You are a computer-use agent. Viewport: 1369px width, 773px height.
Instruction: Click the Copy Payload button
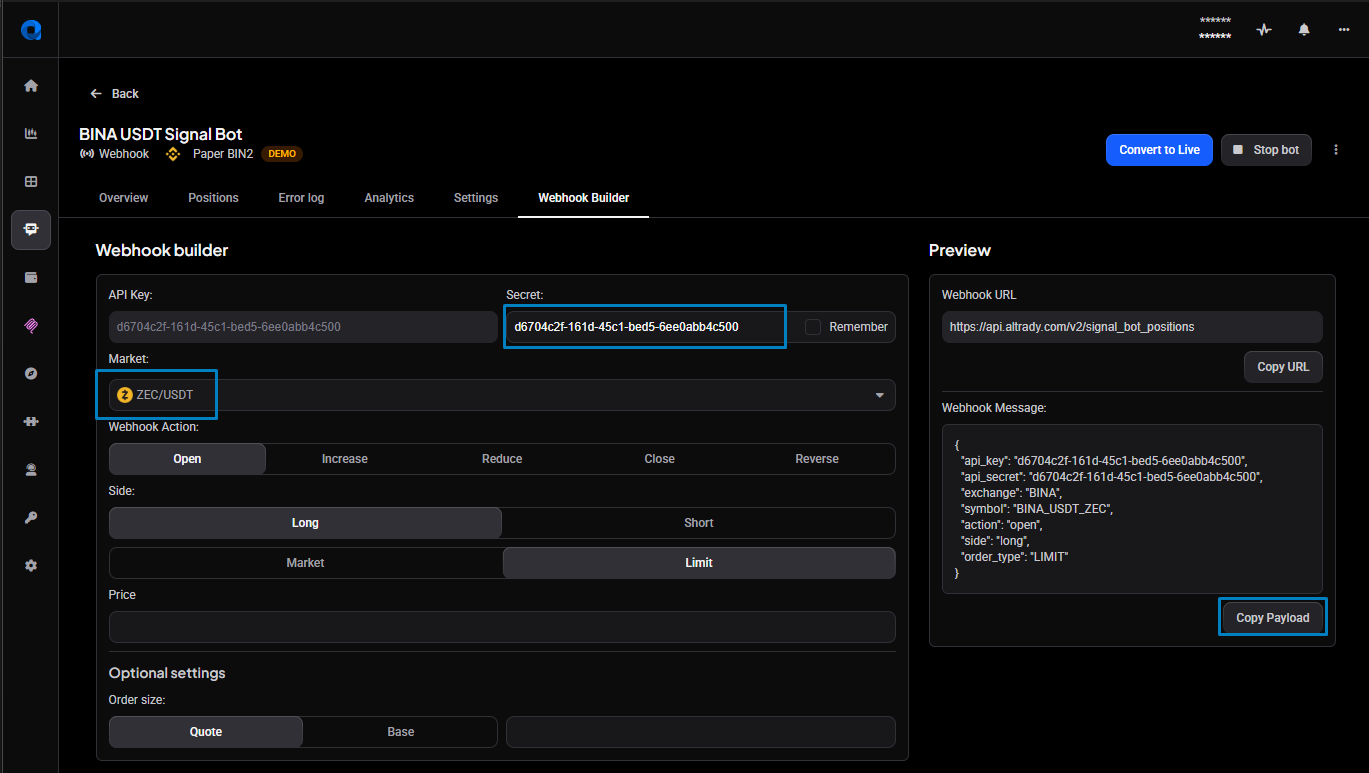[1273, 618]
